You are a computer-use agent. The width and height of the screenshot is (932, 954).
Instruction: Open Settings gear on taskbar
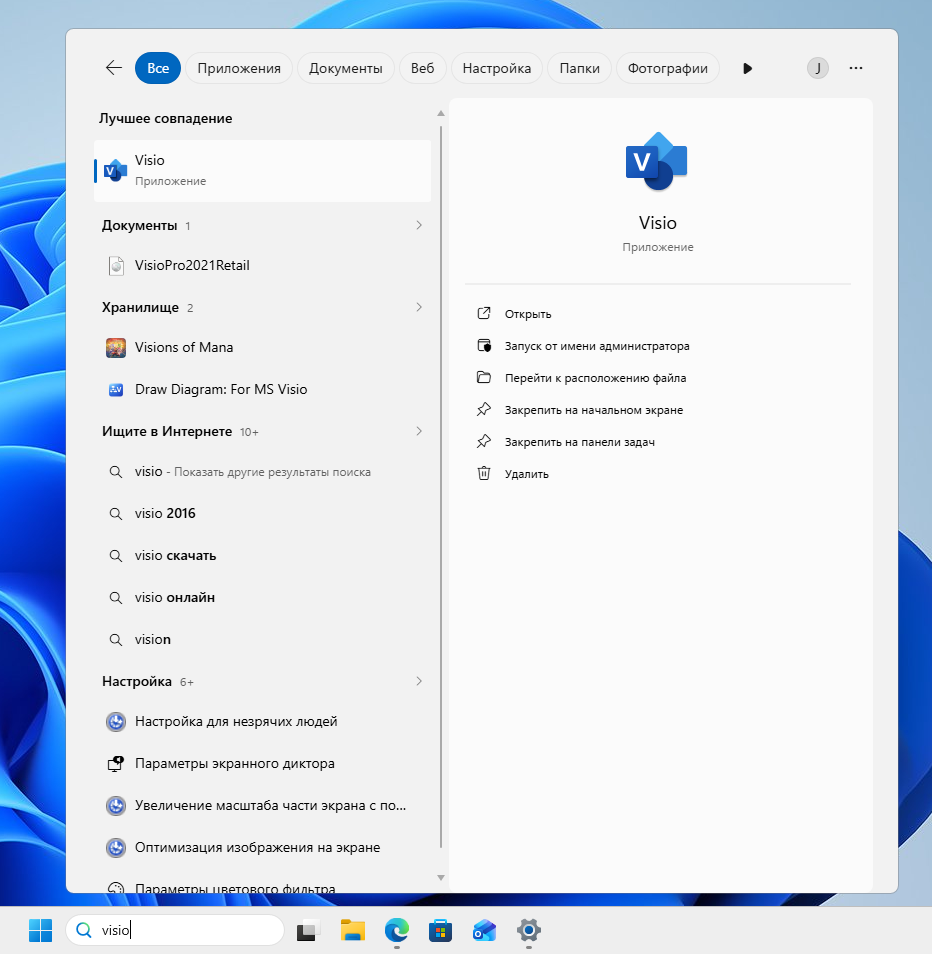(x=529, y=930)
